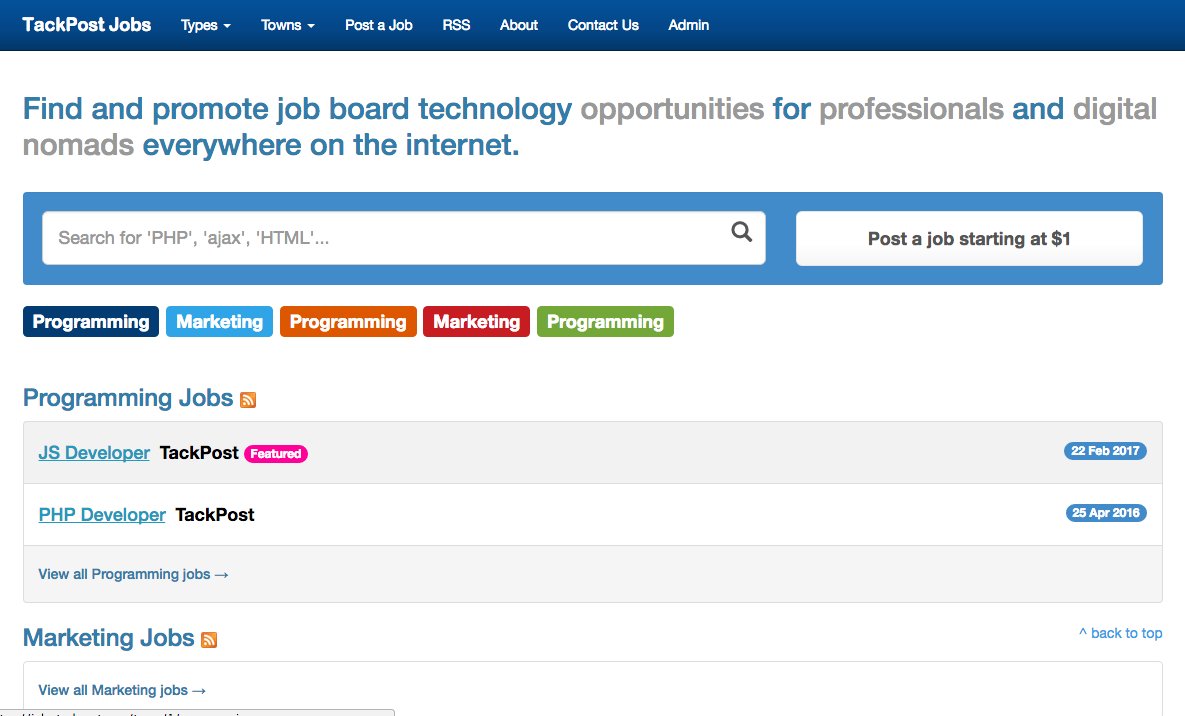Choose the orange Programming tag

pyautogui.click(x=348, y=322)
